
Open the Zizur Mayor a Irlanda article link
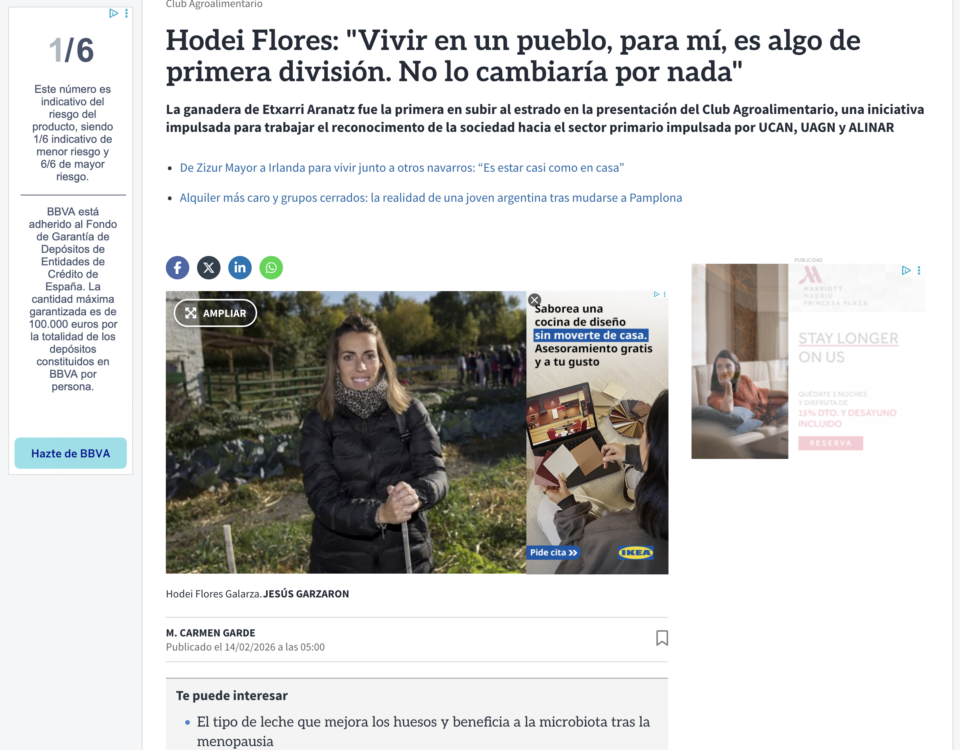coord(402,168)
